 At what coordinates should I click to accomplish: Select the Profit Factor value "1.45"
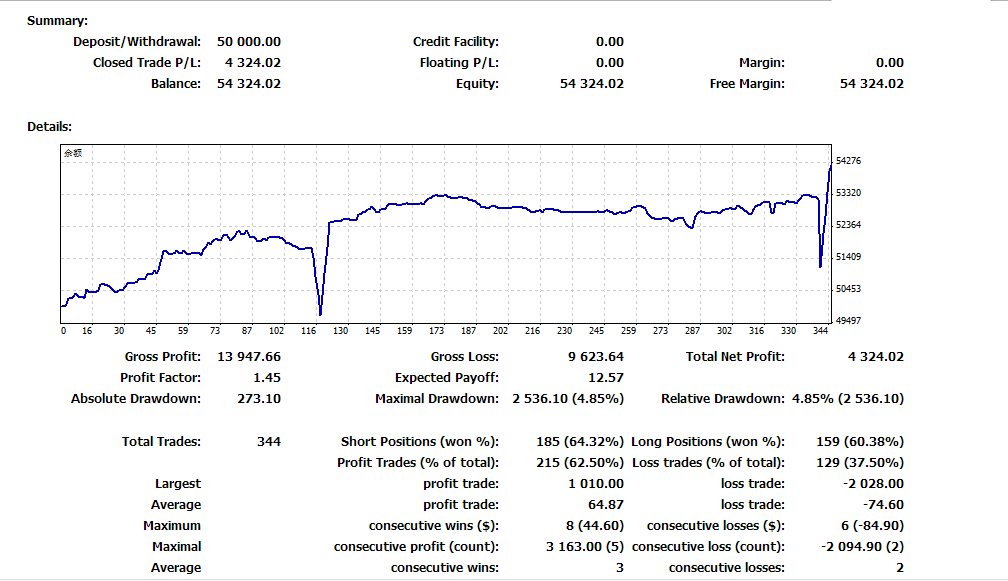pos(267,378)
